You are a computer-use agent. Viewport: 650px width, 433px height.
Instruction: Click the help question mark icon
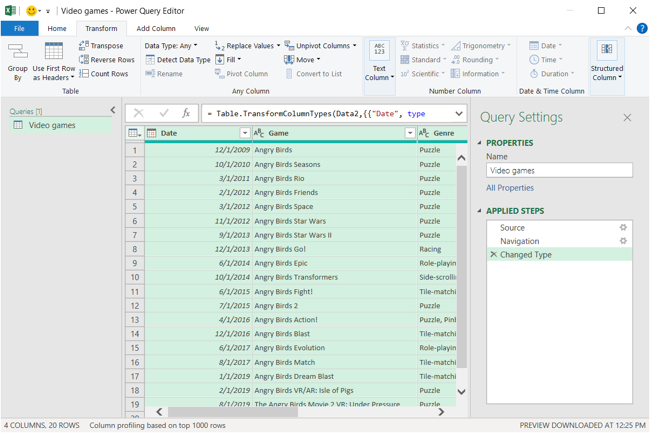coord(642,28)
